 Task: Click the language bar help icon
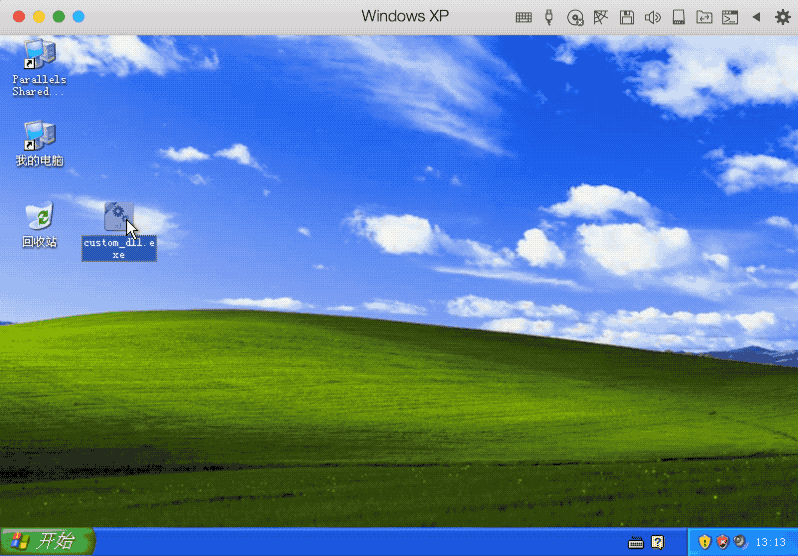coord(658,542)
